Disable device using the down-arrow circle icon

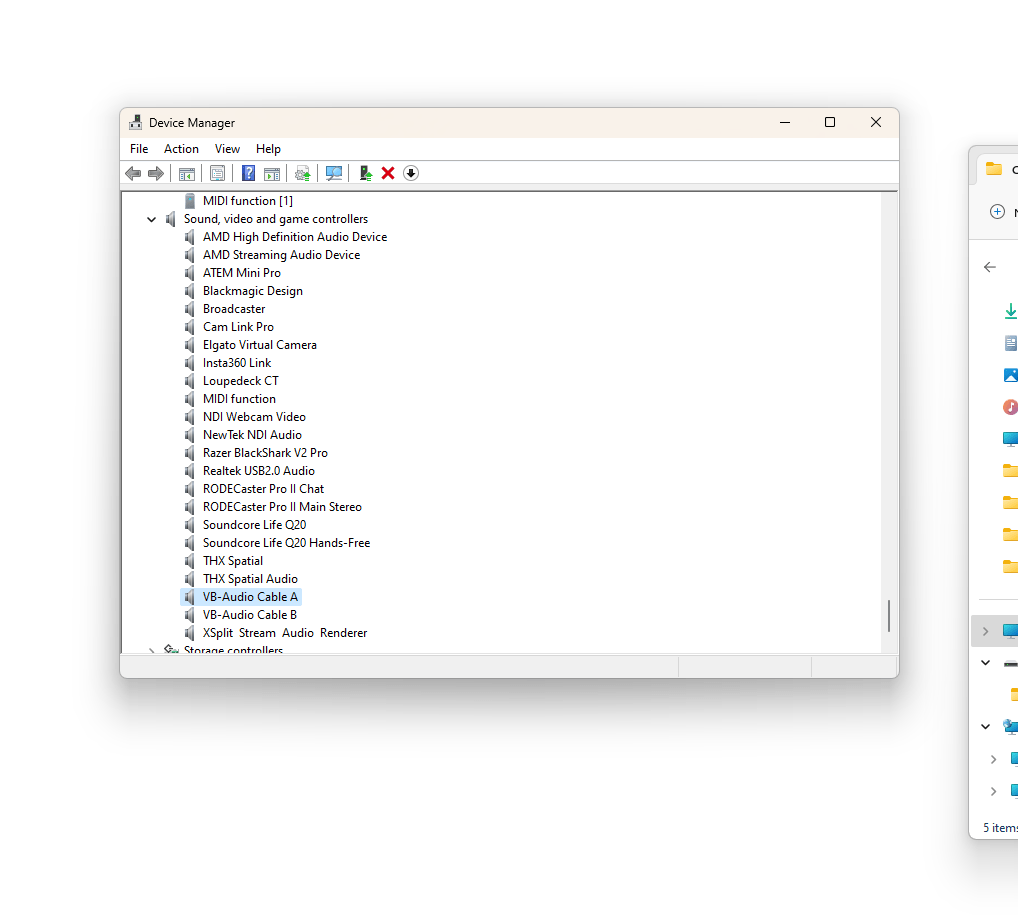coord(411,173)
